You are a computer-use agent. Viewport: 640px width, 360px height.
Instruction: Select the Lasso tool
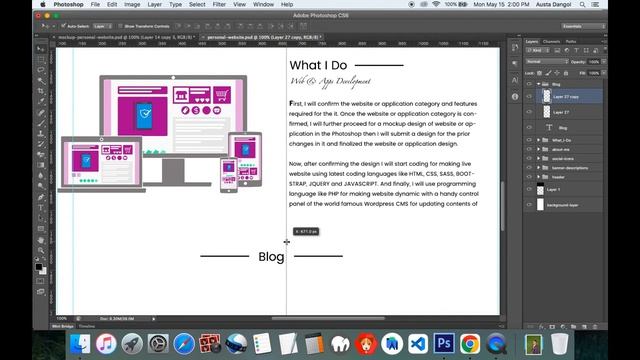(41, 70)
